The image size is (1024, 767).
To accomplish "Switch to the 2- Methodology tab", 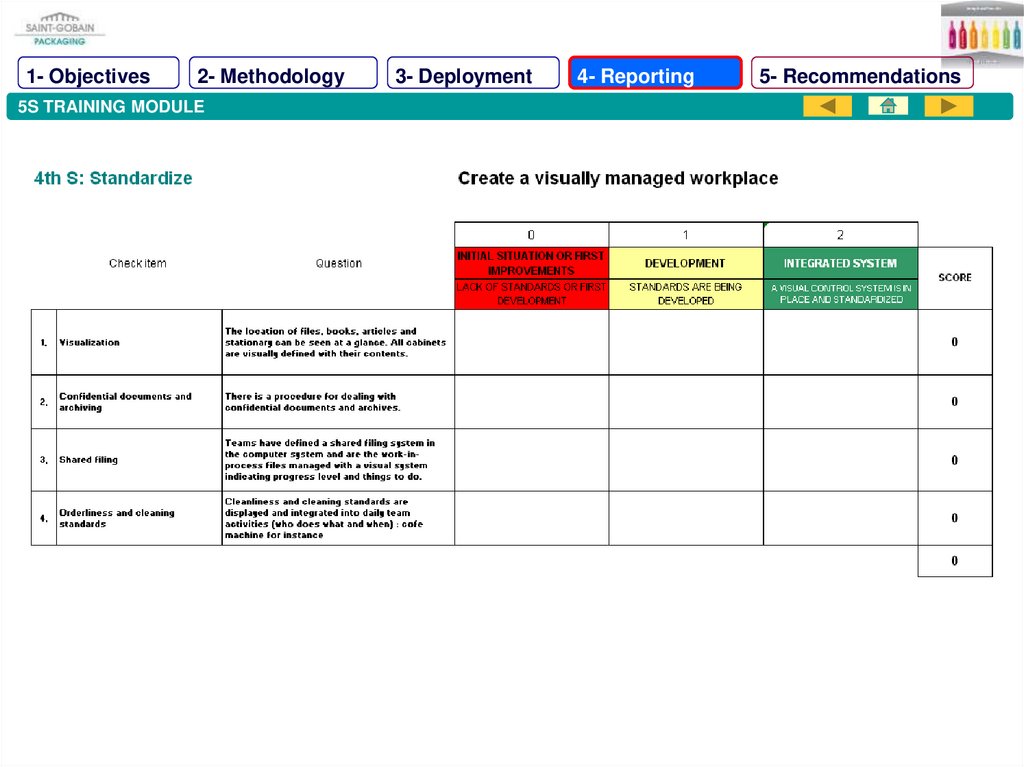I will 283,76.
